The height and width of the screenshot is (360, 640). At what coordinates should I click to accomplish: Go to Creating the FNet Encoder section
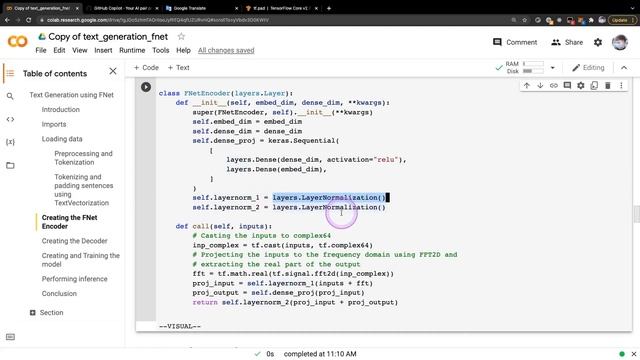pyautogui.click(x=69, y=222)
